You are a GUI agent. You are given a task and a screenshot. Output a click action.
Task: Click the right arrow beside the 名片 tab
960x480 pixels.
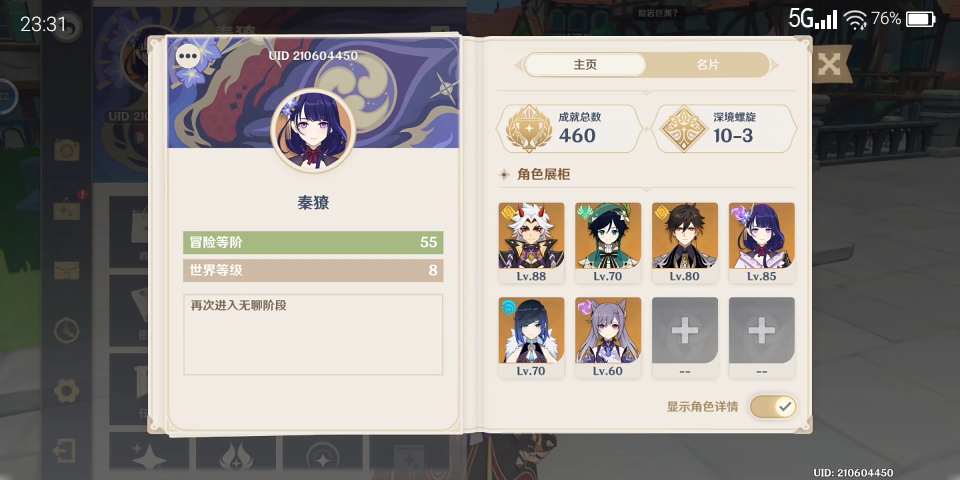774,65
